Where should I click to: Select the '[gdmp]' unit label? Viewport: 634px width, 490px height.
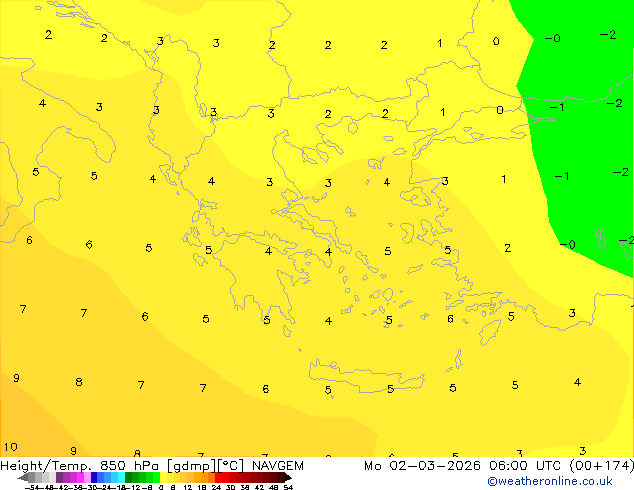point(192,466)
